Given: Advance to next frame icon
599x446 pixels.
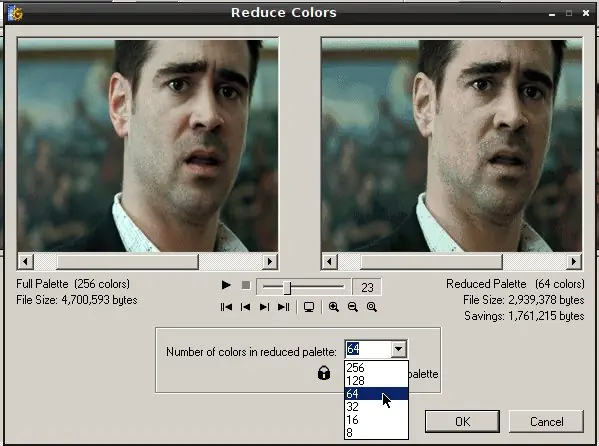Looking at the screenshot, I should (x=264, y=307).
